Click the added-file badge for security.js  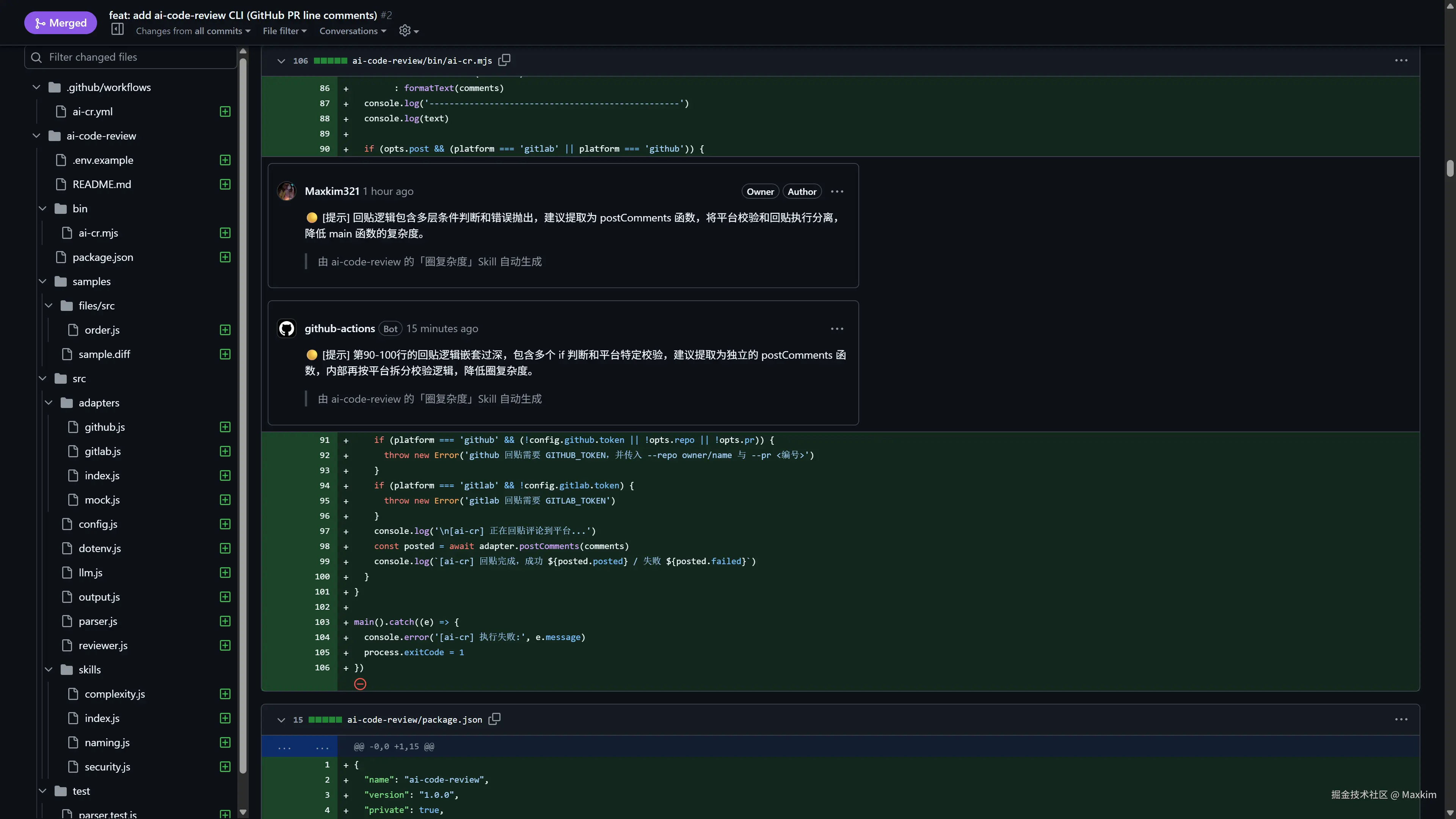pyautogui.click(x=225, y=766)
